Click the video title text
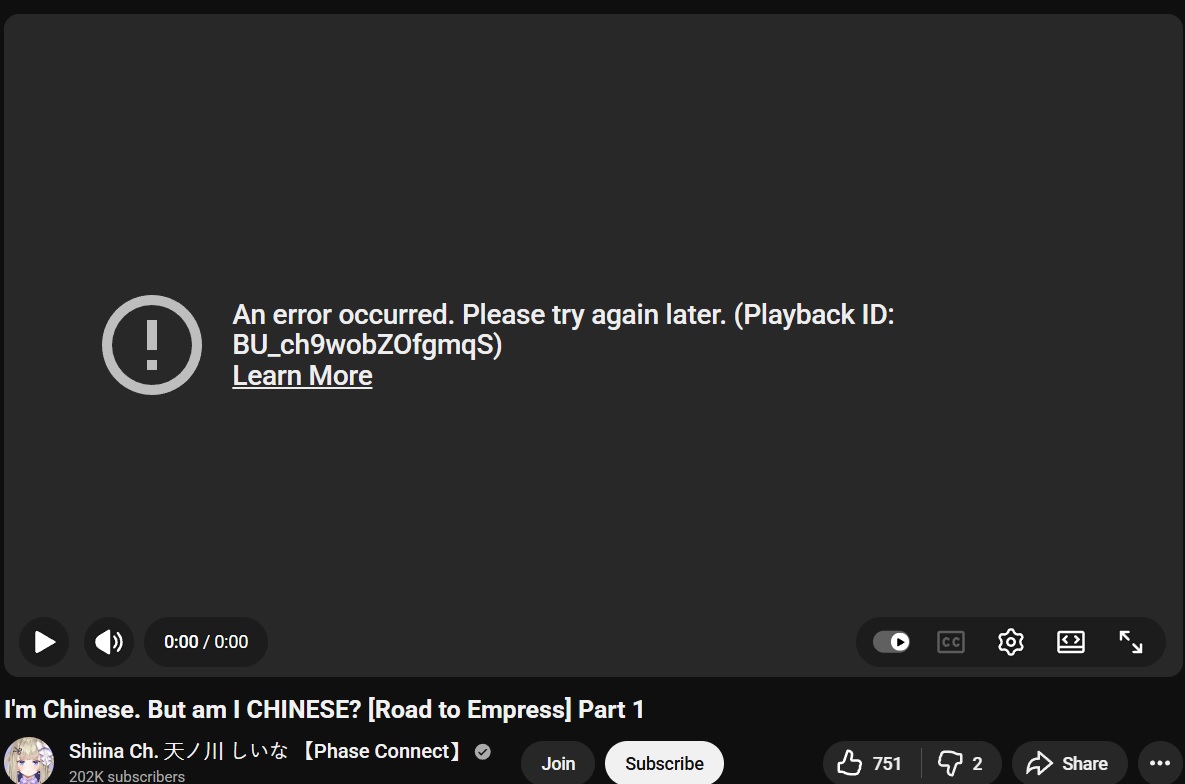 click(324, 710)
